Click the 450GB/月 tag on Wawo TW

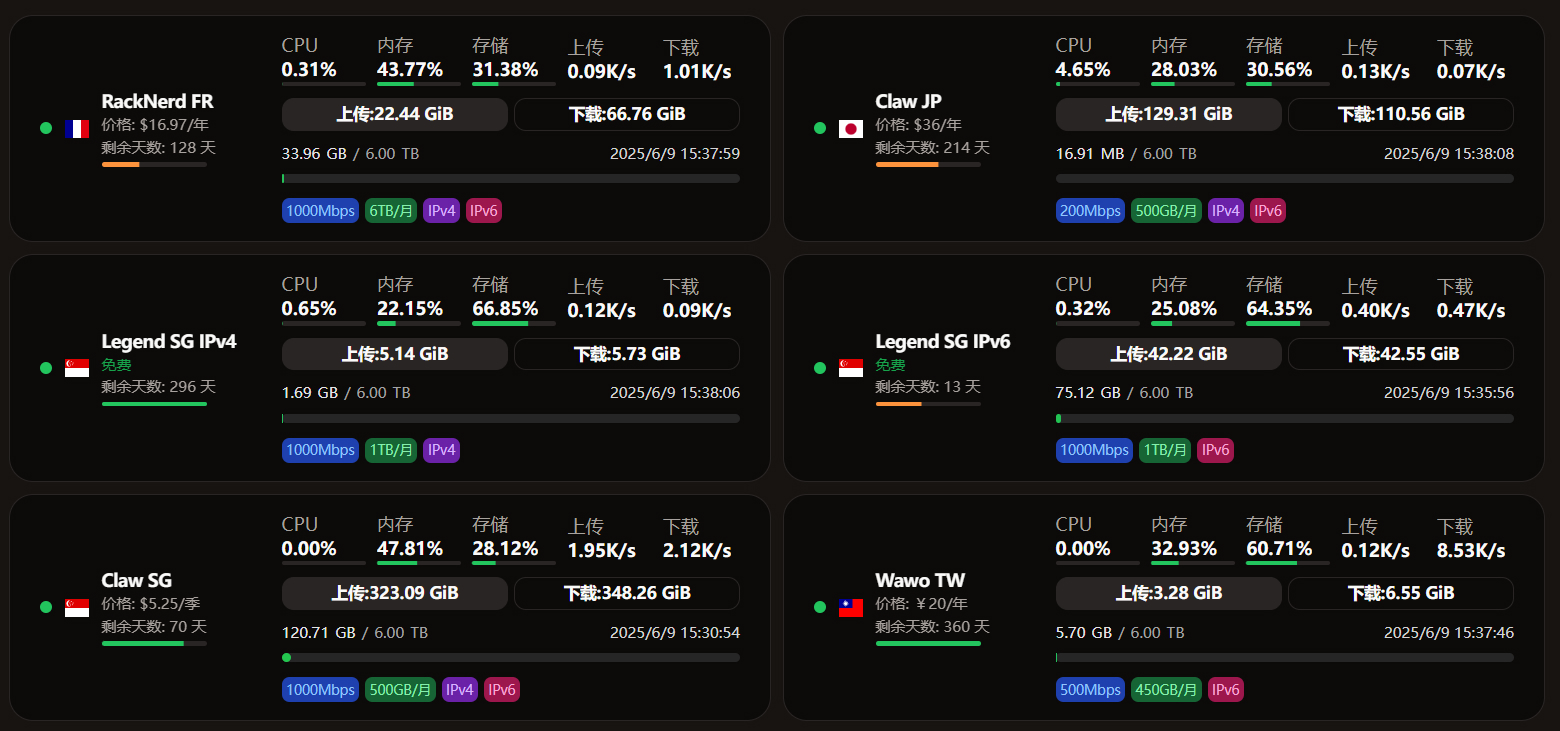point(1166,689)
